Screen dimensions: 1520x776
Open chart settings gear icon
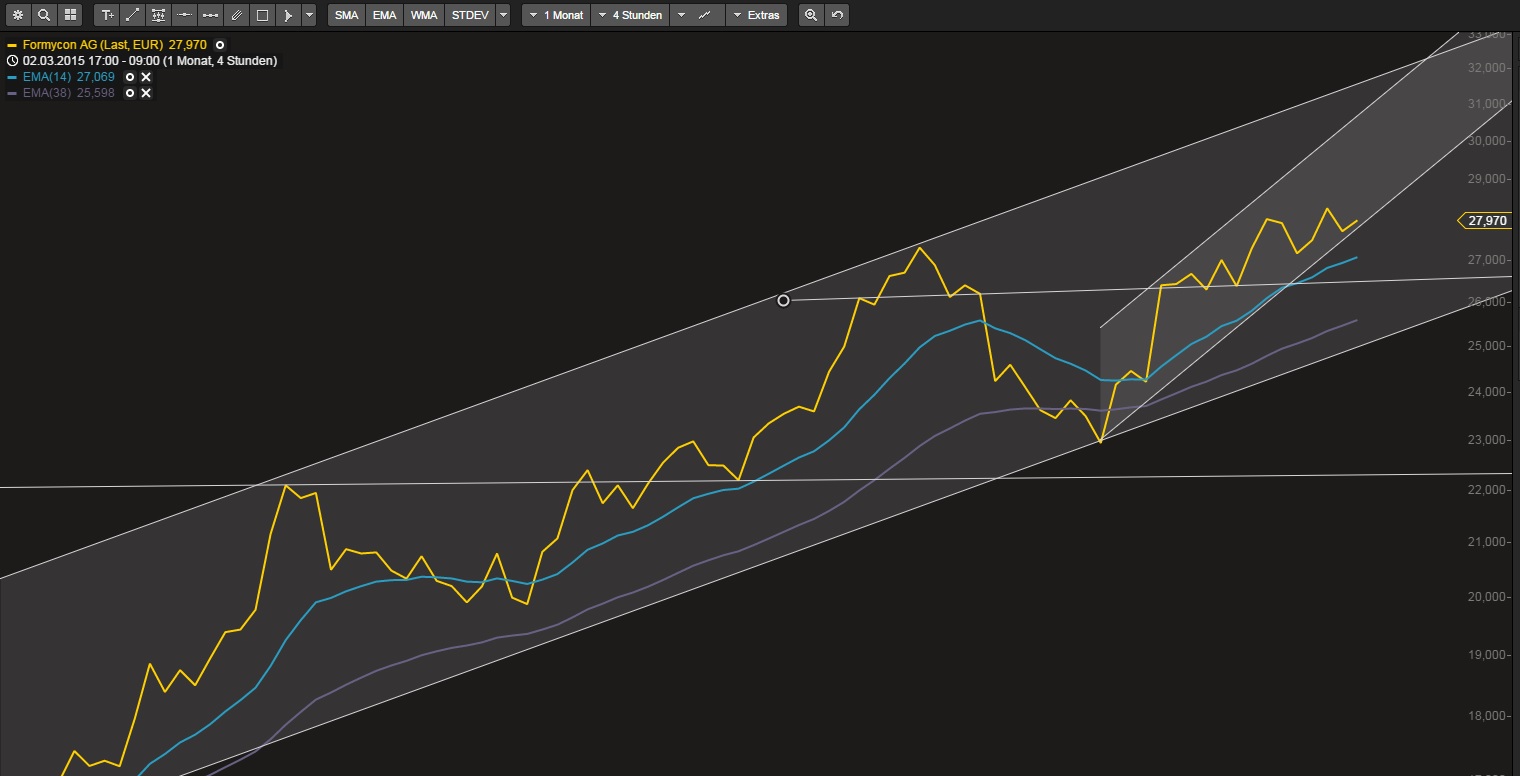point(17,15)
